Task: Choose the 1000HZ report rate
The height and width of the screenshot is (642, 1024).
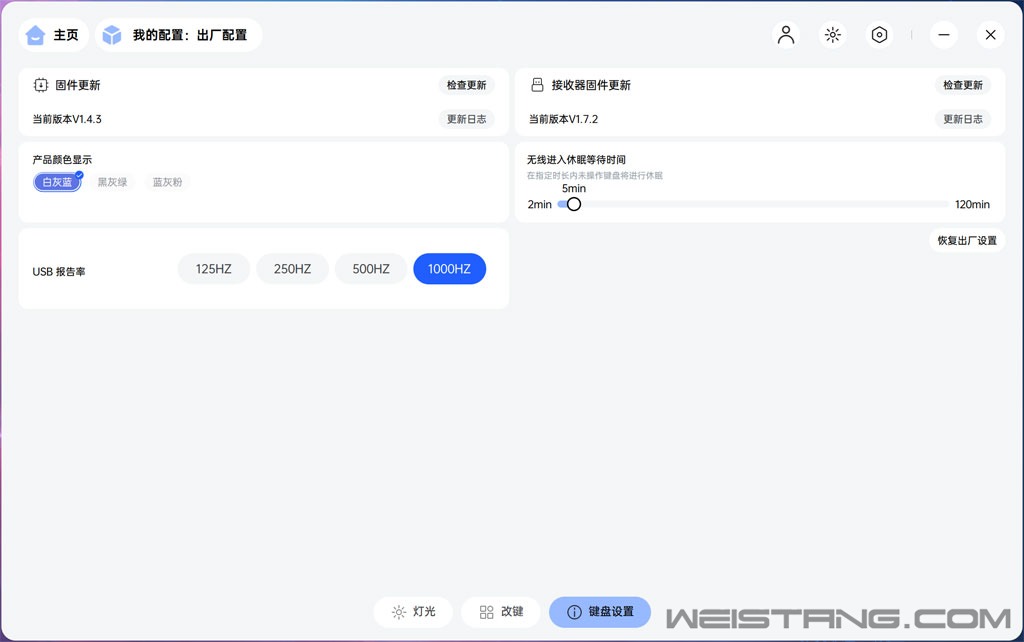Action: coord(449,269)
